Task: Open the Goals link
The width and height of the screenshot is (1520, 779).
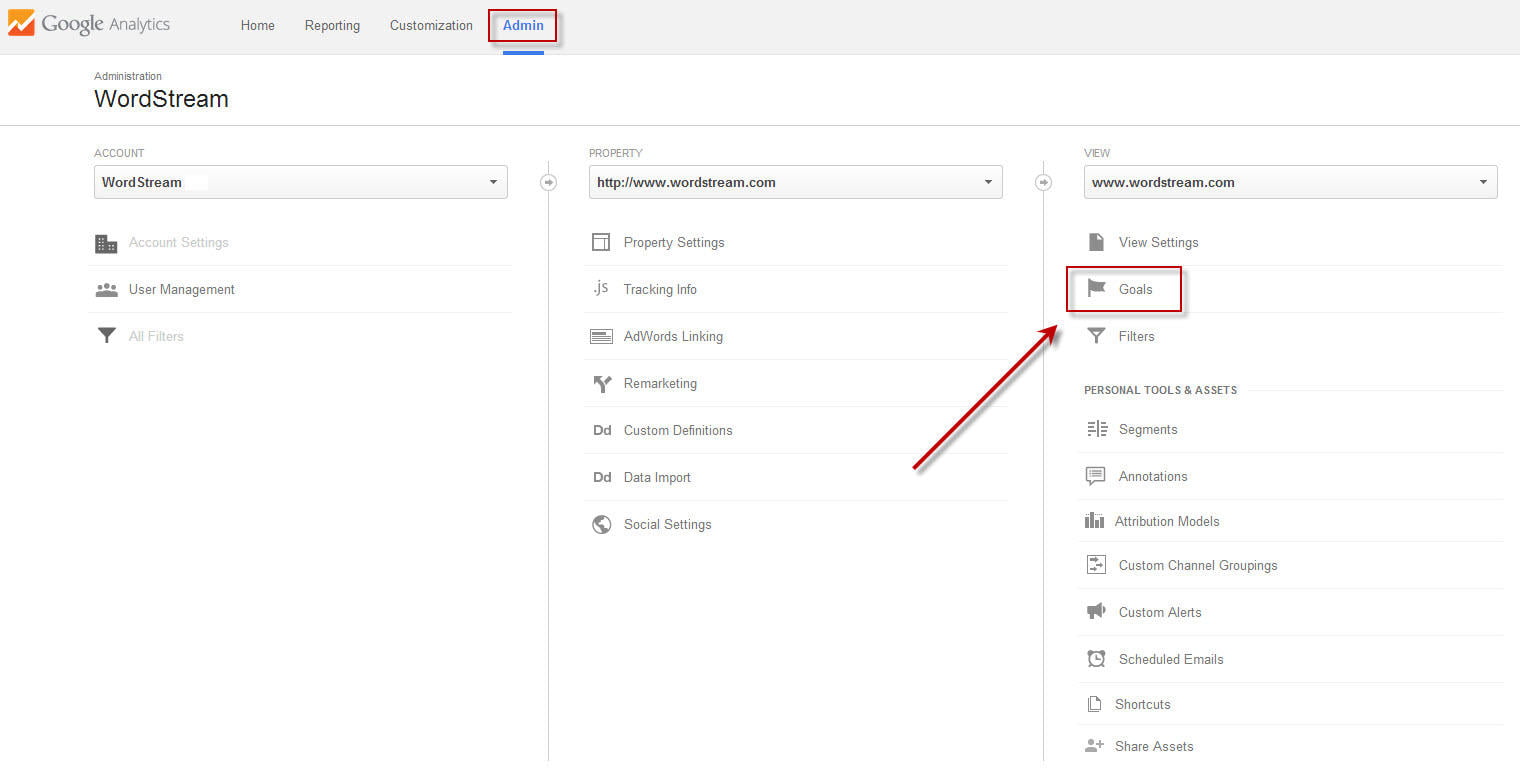Action: (x=1136, y=290)
